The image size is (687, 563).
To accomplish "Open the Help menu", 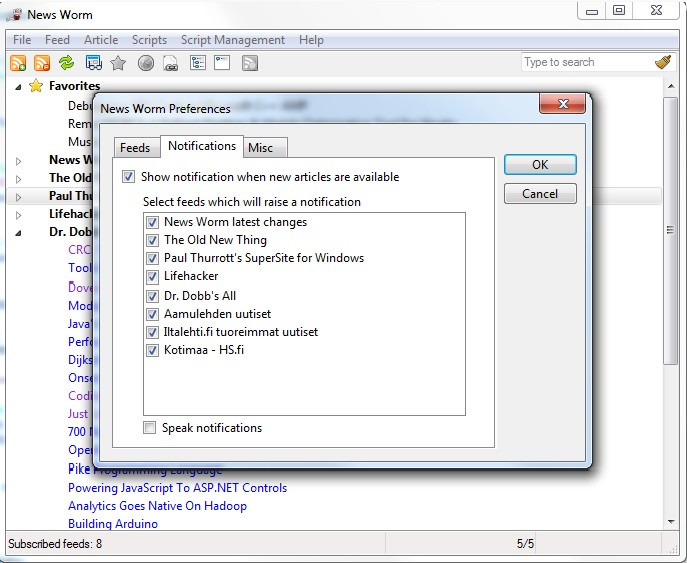I will pos(312,40).
